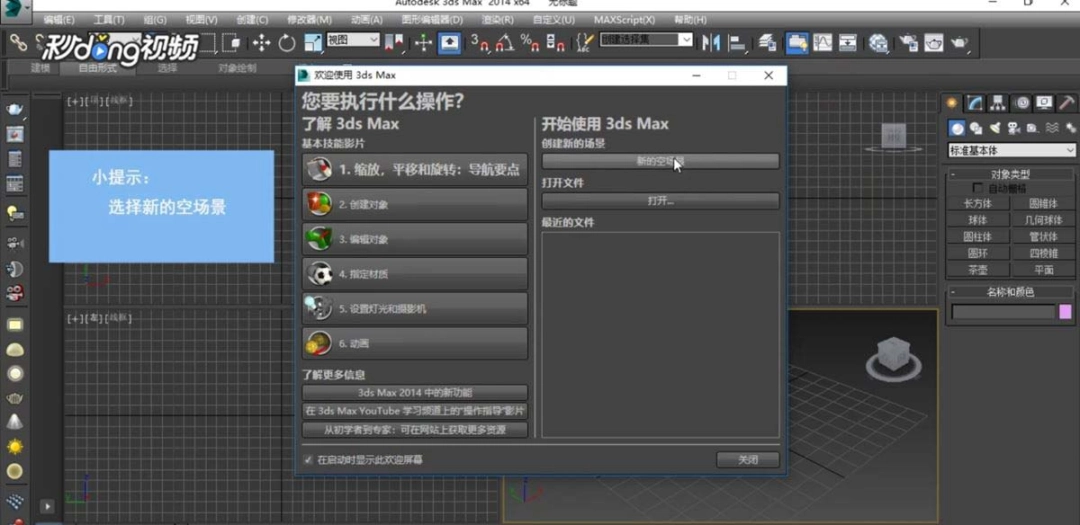Collapse the 对象类型 rollout
The image size is (1080, 525).
point(1010,174)
